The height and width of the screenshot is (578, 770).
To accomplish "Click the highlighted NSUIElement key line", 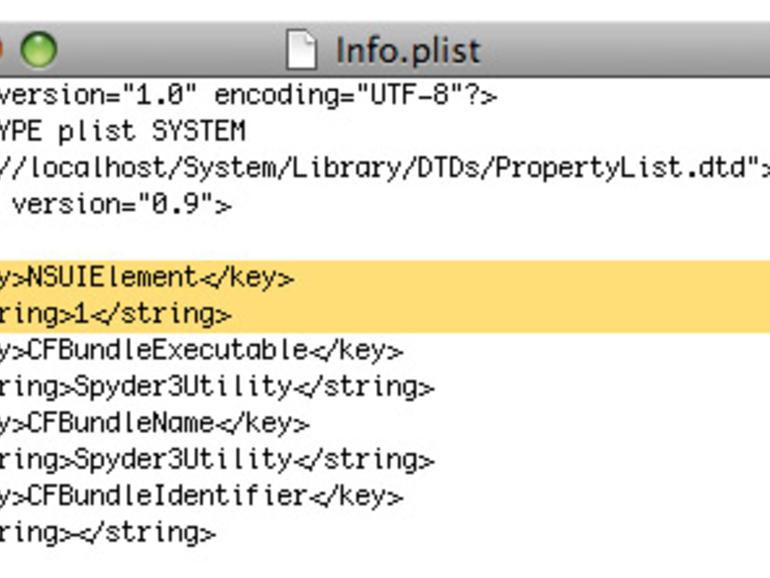I will [x=385, y=279].
